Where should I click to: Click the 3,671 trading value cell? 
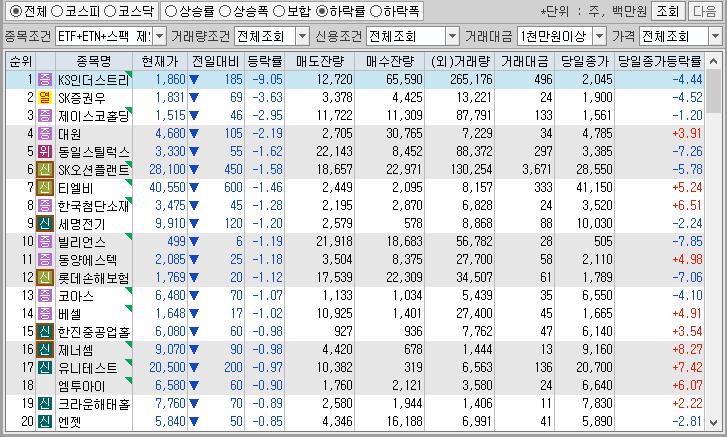pos(537,170)
